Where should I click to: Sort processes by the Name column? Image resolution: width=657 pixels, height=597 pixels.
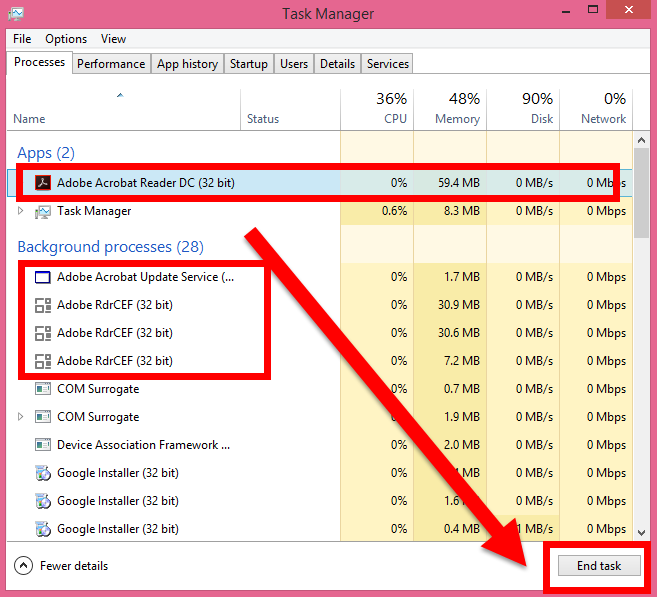pyautogui.click(x=124, y=110)
